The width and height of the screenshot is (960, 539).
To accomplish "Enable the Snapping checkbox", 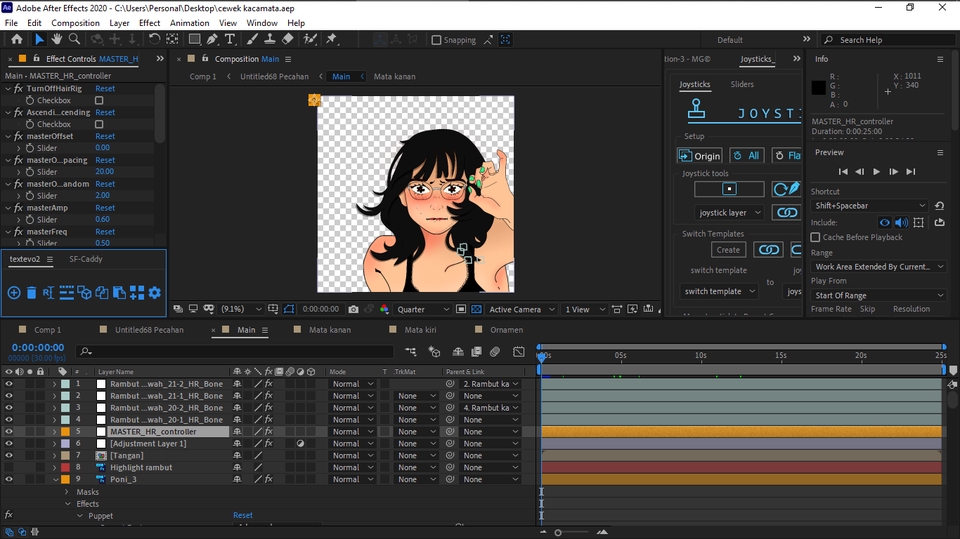I will pos(436,40).
